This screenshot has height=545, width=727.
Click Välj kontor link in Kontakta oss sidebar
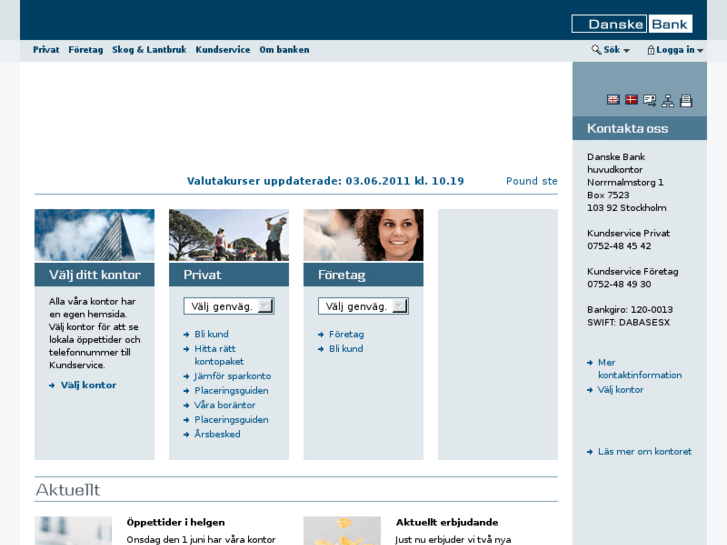(620, 390)
